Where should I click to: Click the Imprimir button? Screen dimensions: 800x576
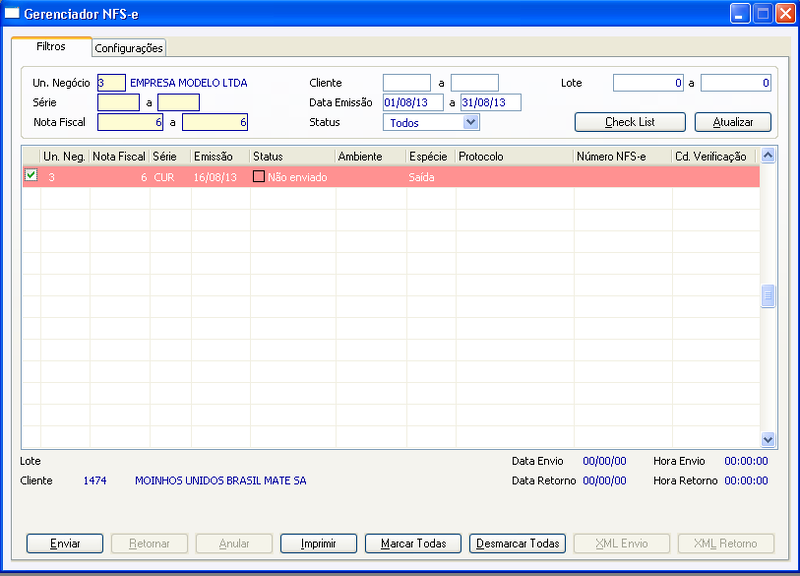[318, 543]
